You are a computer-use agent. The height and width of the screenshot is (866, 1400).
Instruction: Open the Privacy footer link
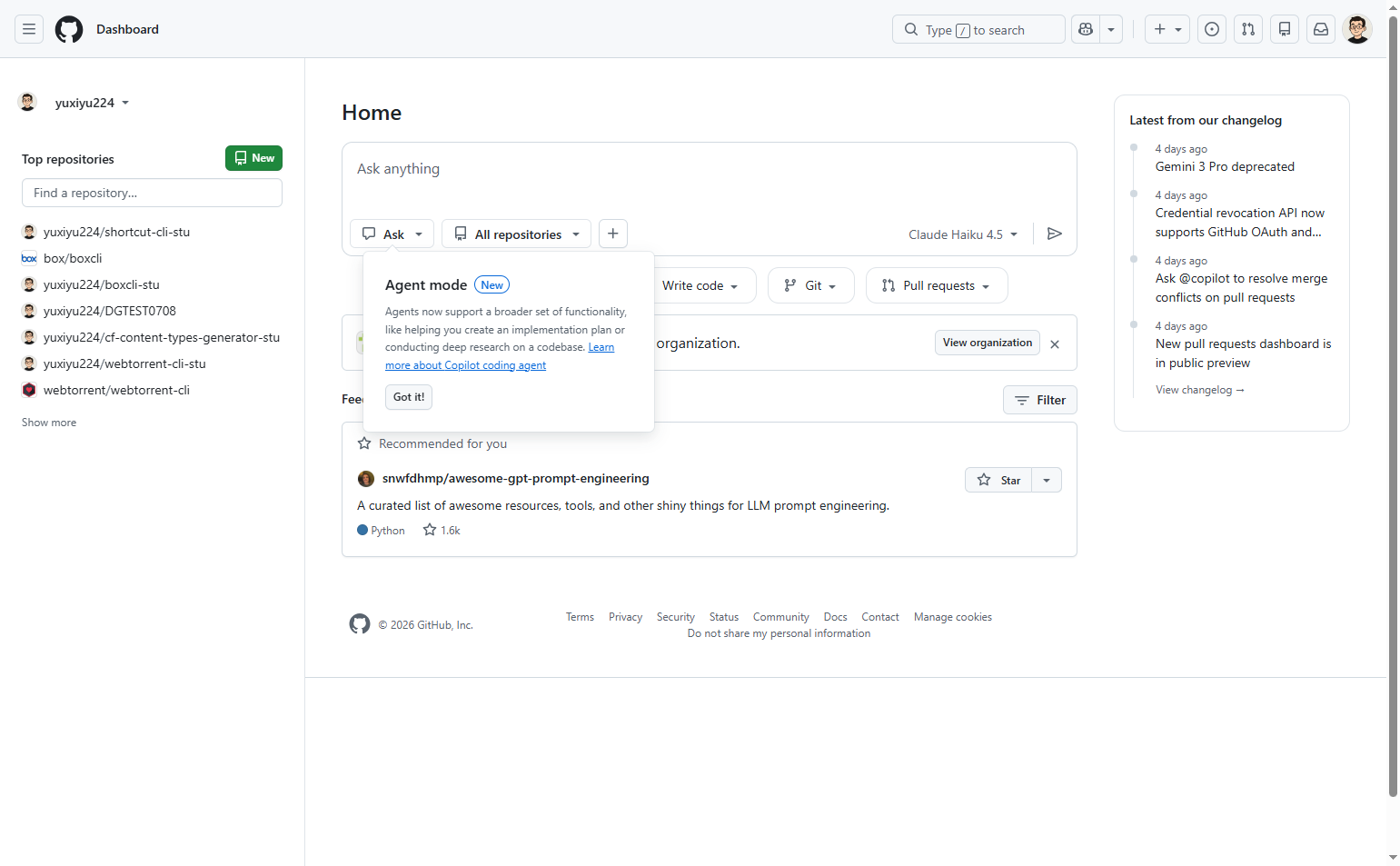pos(625,617)
